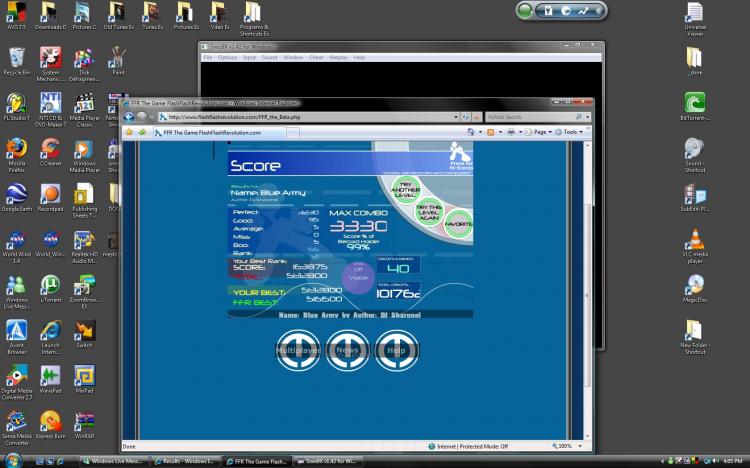Open the News round button
The height and width of the screenshot is (468, 750).
coord(347,350)
